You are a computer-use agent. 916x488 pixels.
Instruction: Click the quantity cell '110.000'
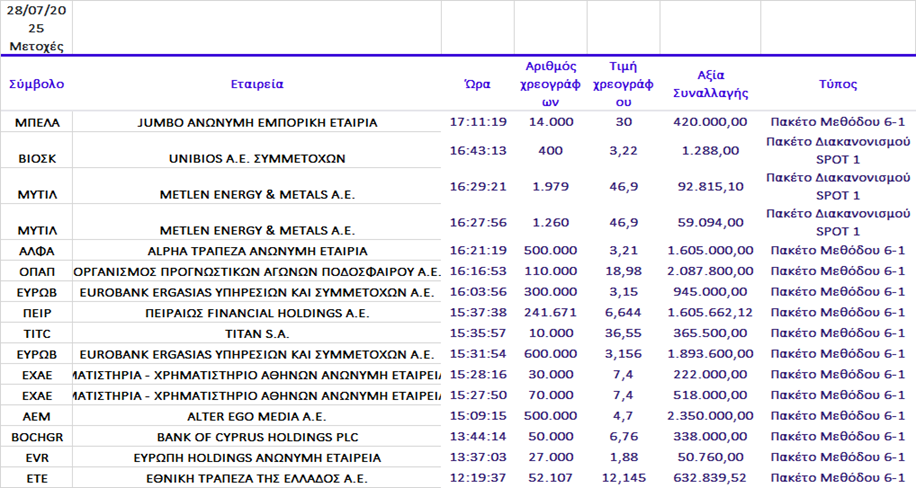(x=550, y=271)
